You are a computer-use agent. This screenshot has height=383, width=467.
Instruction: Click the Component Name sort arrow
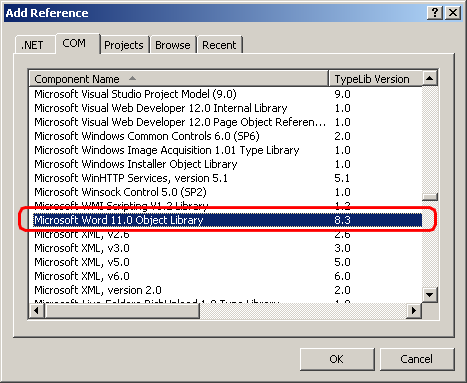(x=132, y=78)
